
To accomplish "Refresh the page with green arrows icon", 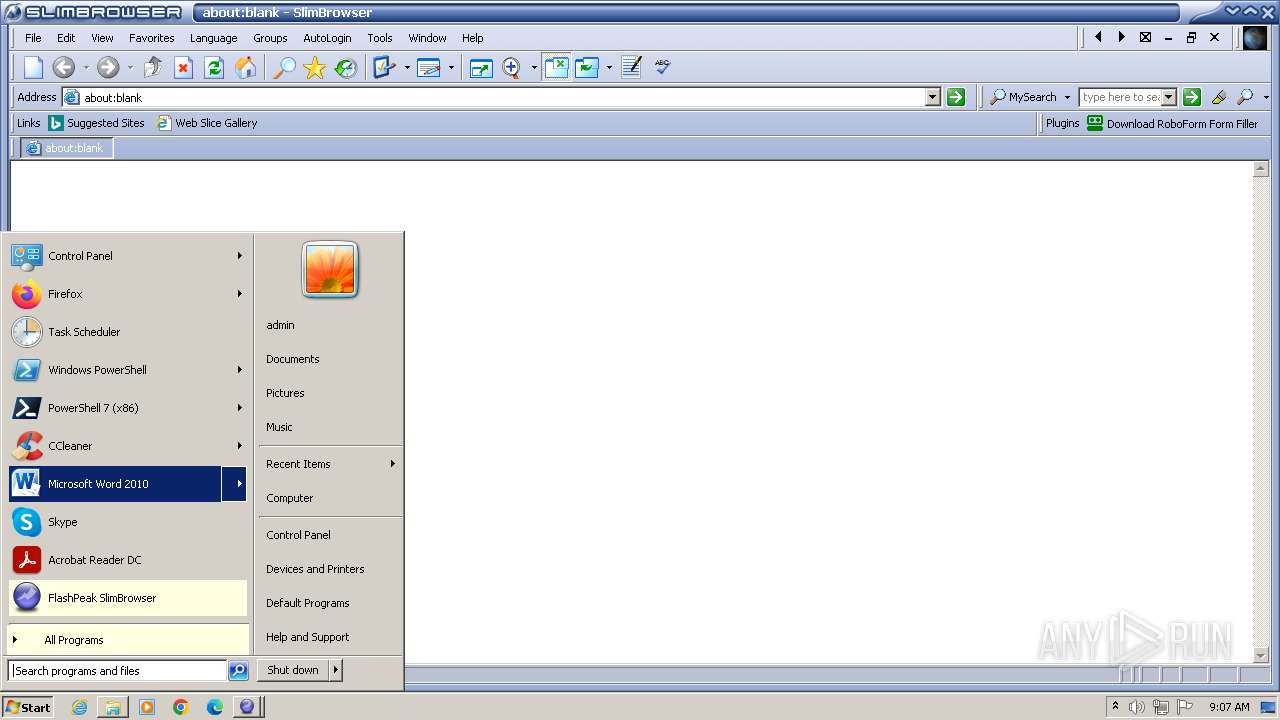I will pos(214,67).
